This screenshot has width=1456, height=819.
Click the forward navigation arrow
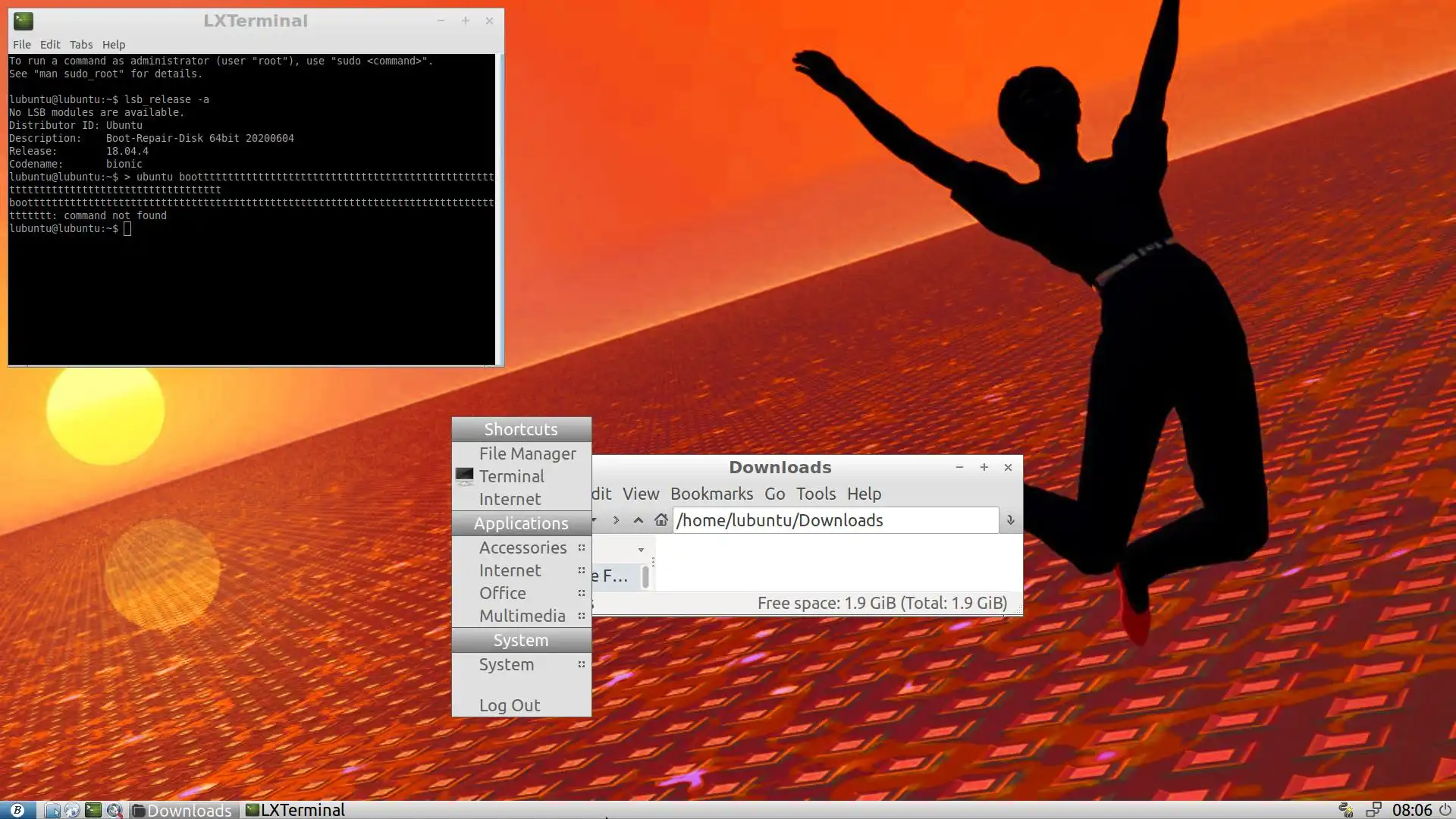coord(616,520)
